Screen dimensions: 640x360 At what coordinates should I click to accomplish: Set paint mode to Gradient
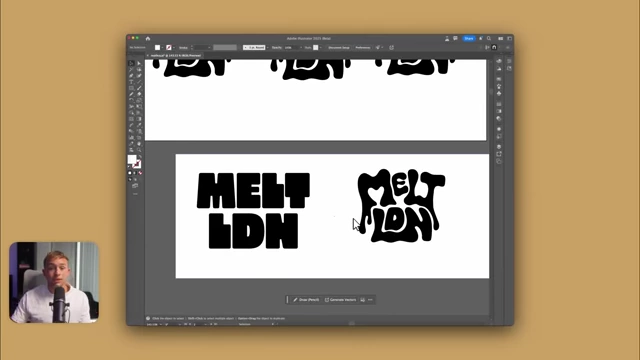pyautogui.click(x=135, y=173)
